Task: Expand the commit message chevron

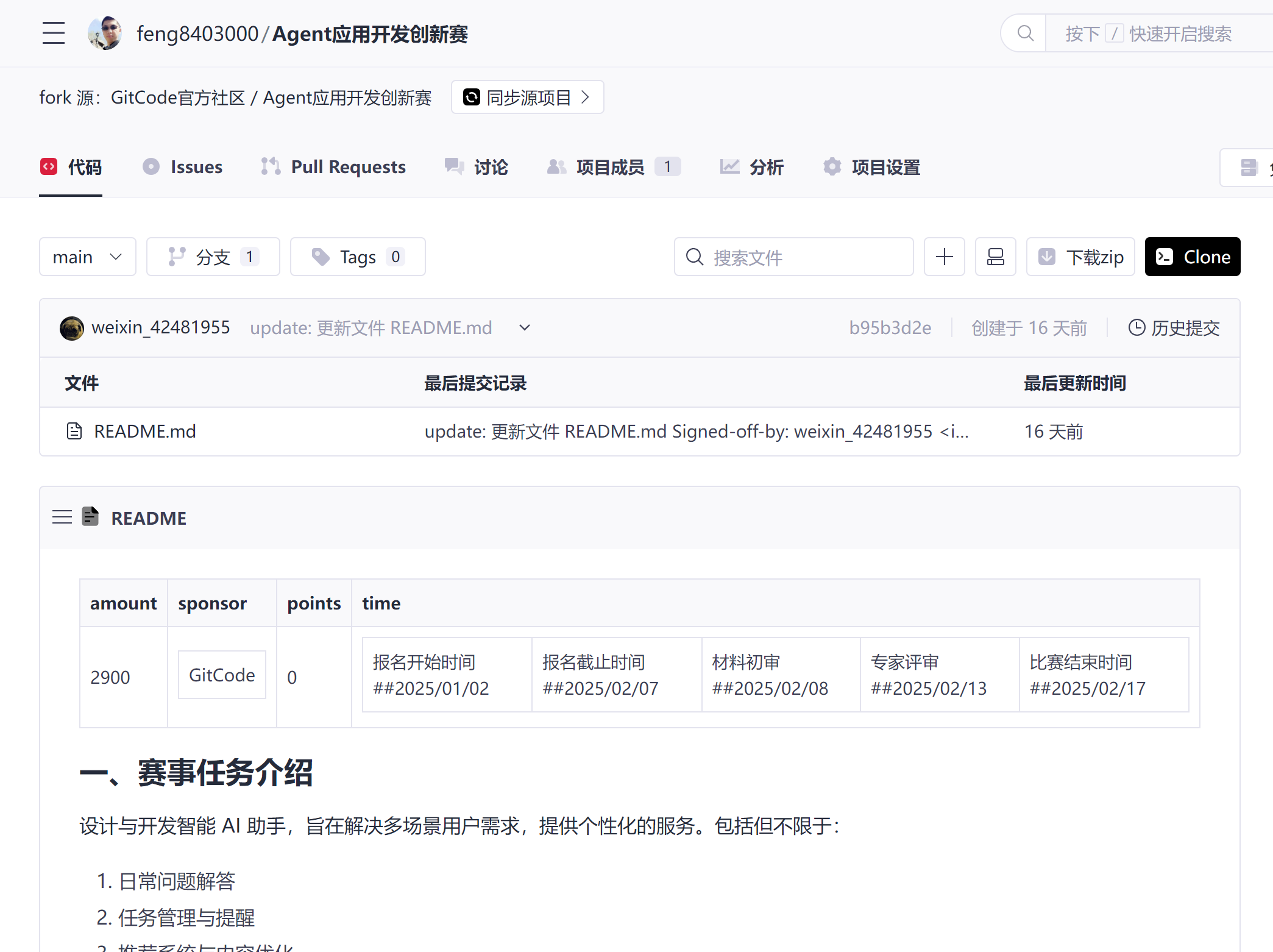Action: (x=524, y=328)
